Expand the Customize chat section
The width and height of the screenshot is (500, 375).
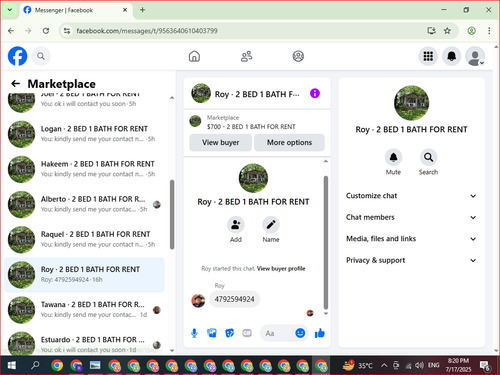click(411, 196)
